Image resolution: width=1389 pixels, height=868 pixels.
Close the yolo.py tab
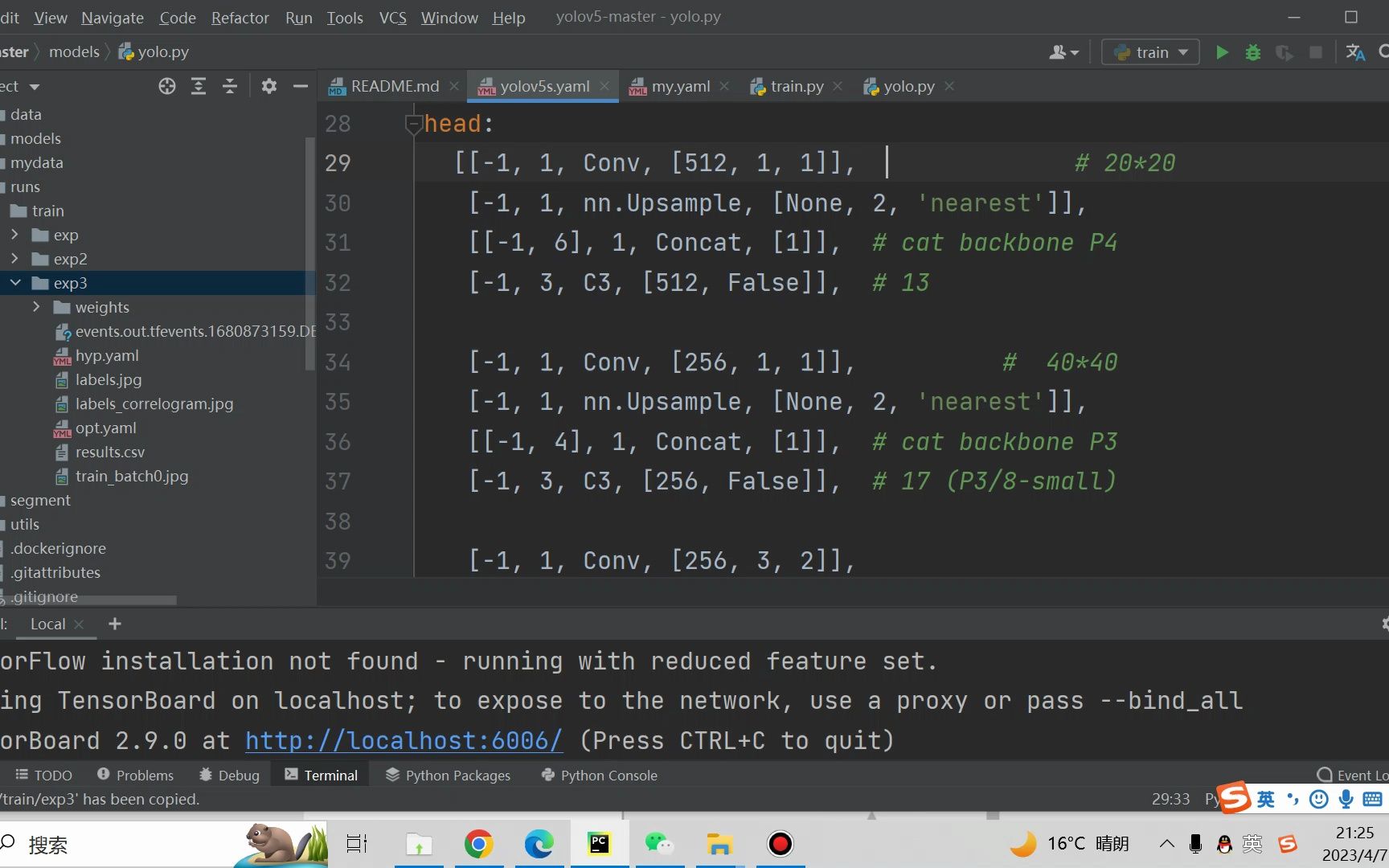pos(949,86)
